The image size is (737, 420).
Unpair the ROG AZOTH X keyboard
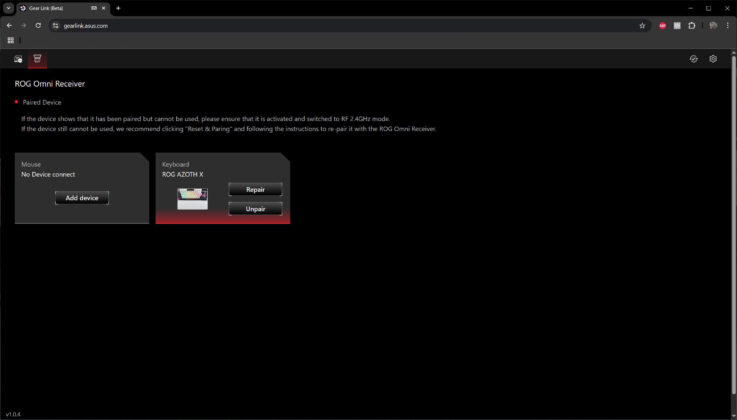coord(255,209)
